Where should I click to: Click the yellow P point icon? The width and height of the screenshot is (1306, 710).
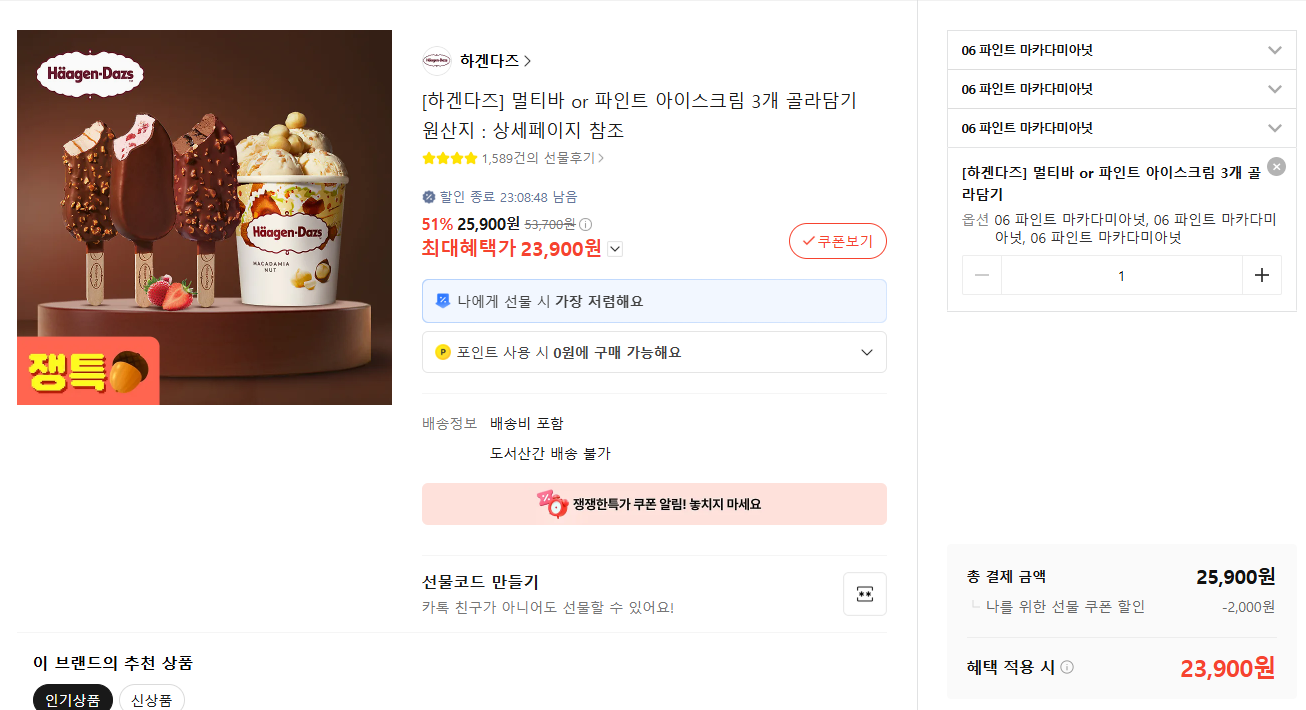(x=443, y=352)
